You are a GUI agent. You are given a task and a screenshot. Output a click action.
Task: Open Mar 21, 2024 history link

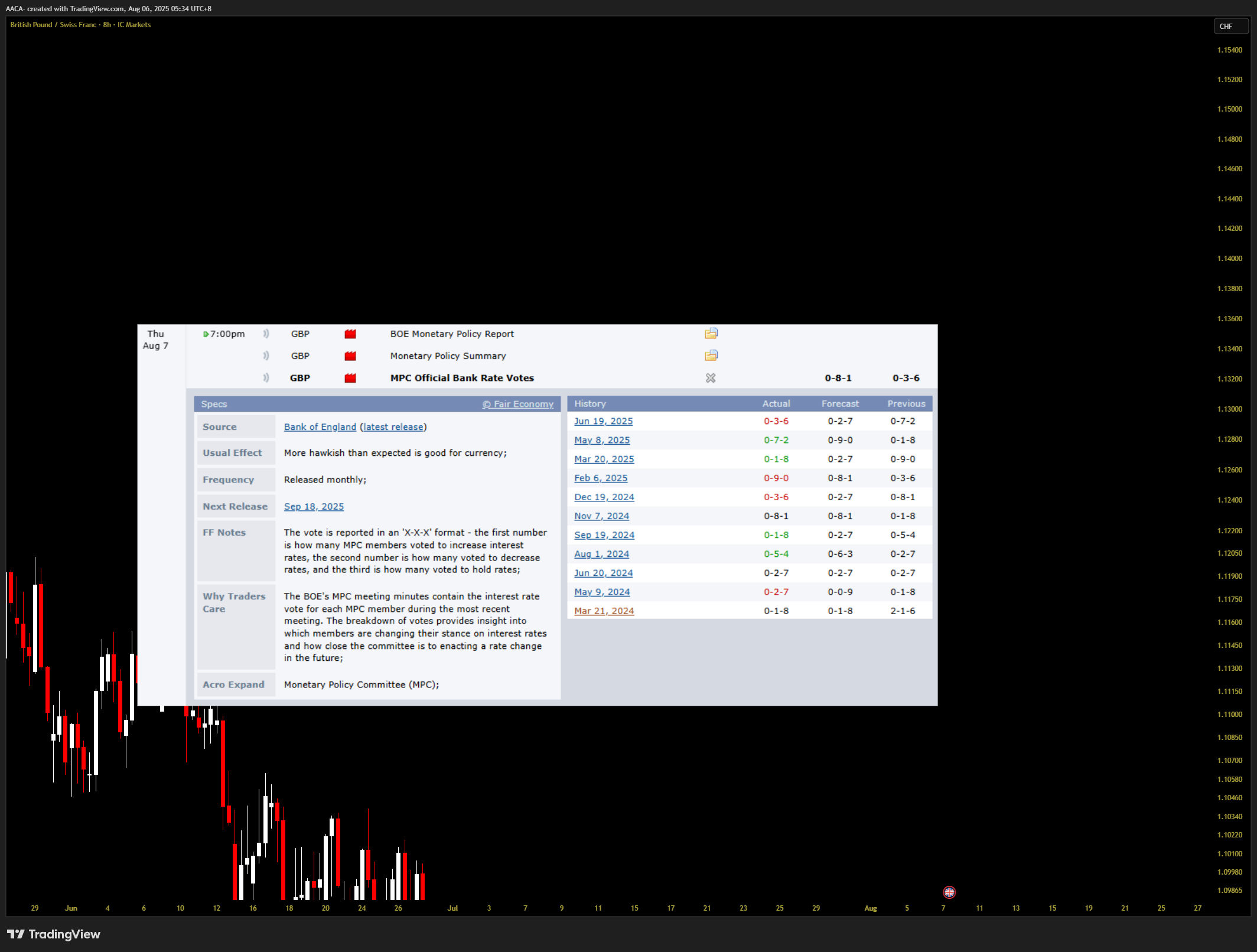604,611
